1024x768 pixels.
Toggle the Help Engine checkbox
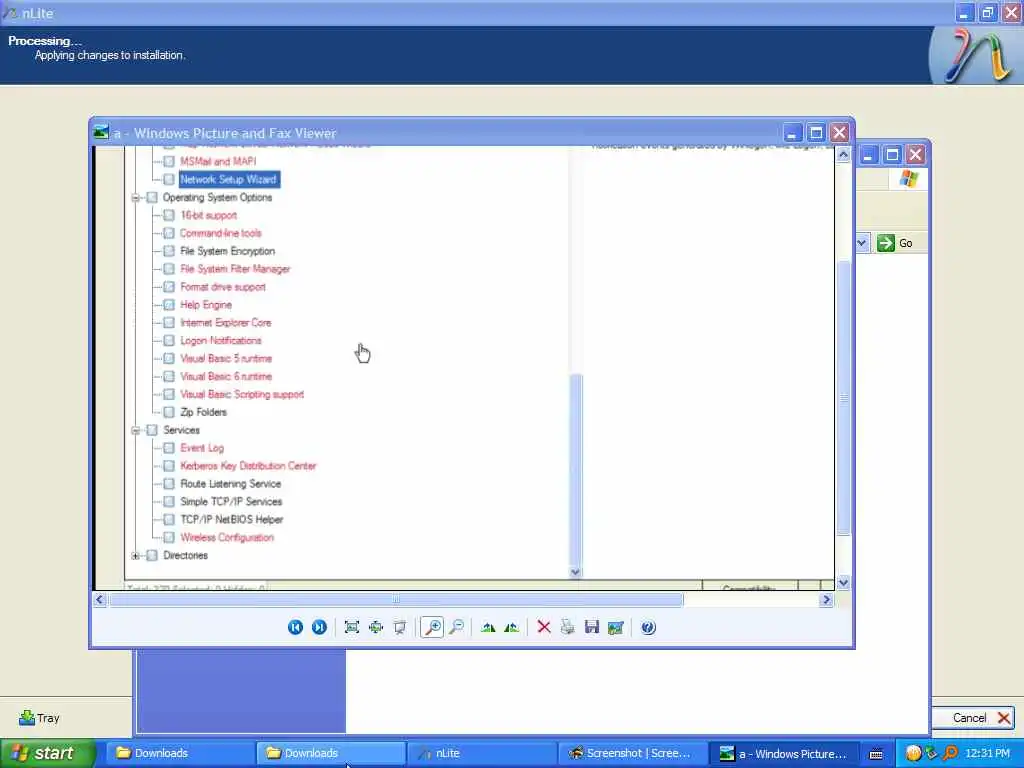point(168,304)
